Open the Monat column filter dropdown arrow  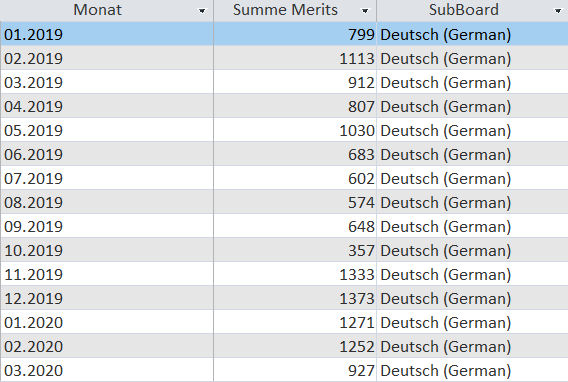point(202,11)
